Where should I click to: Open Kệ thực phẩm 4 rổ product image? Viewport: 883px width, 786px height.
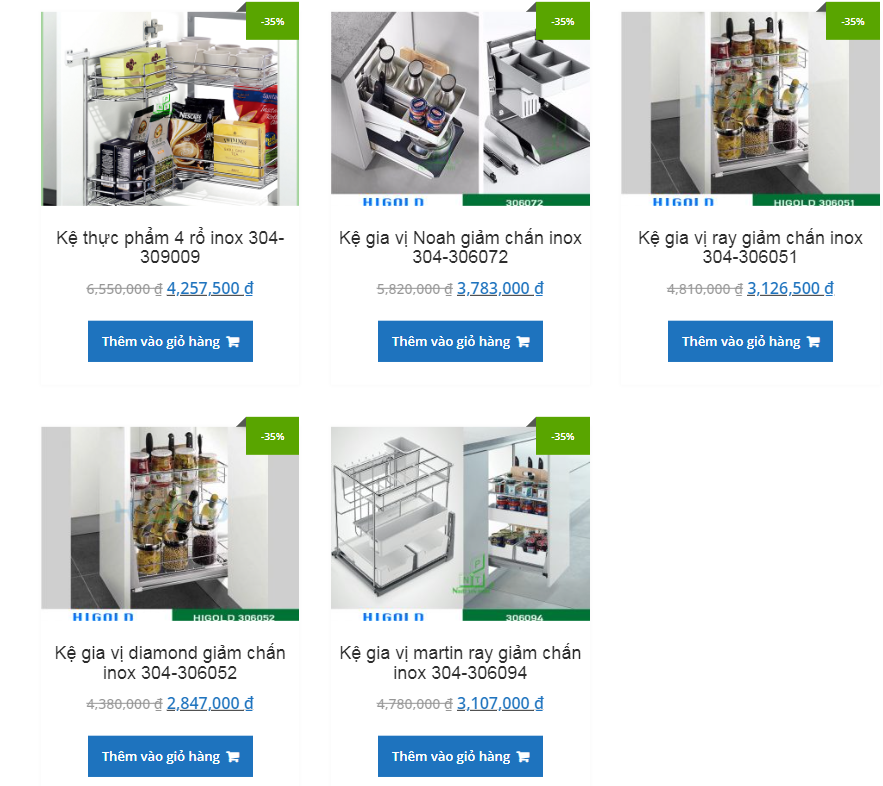(x=170, y=109)
